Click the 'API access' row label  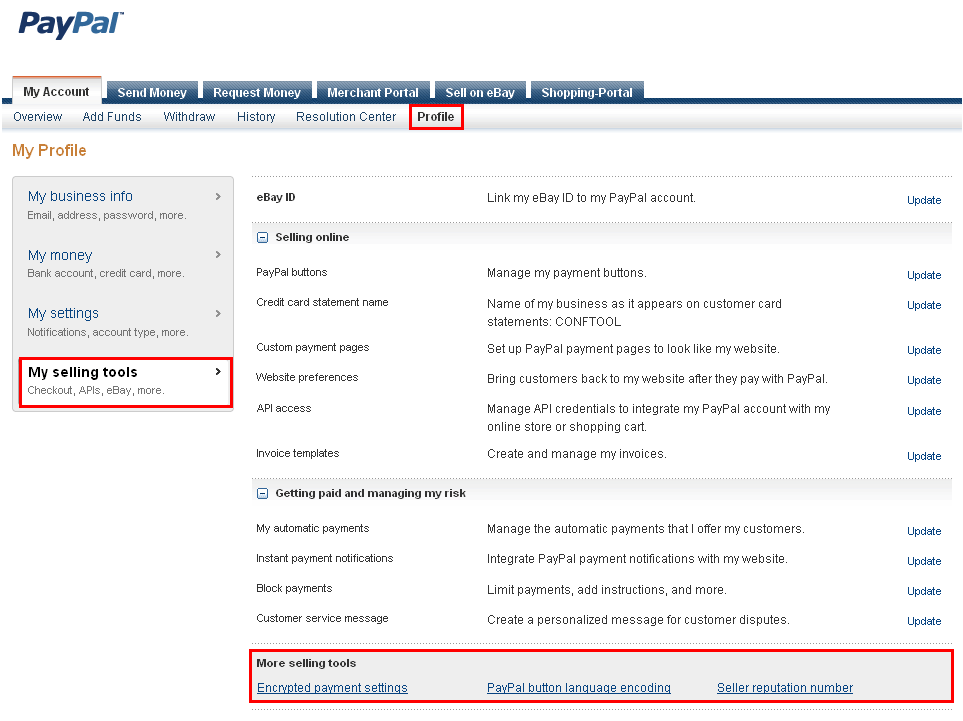tap(284, 408)
